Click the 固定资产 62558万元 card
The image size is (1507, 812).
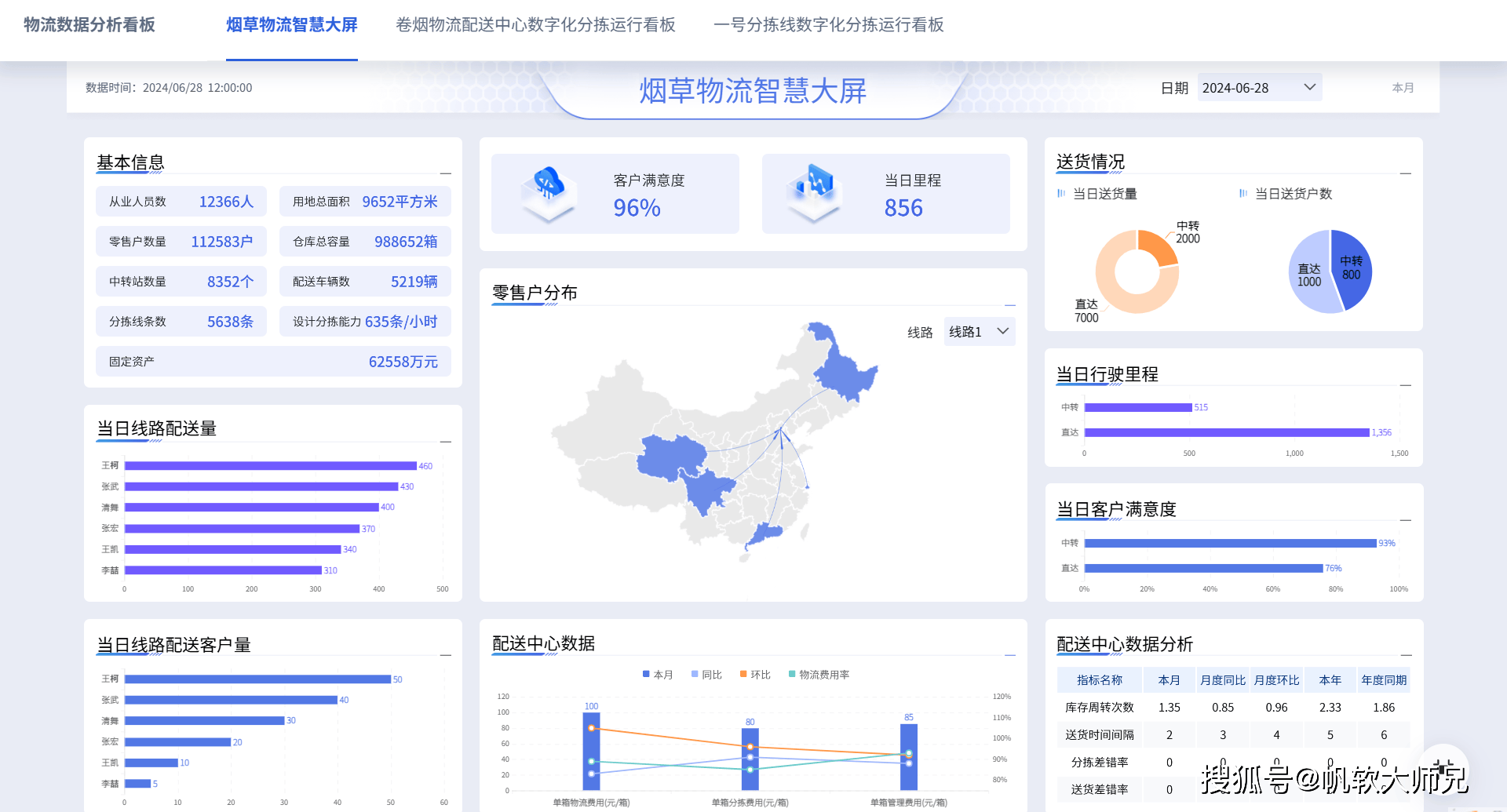[x=273, y=362]
